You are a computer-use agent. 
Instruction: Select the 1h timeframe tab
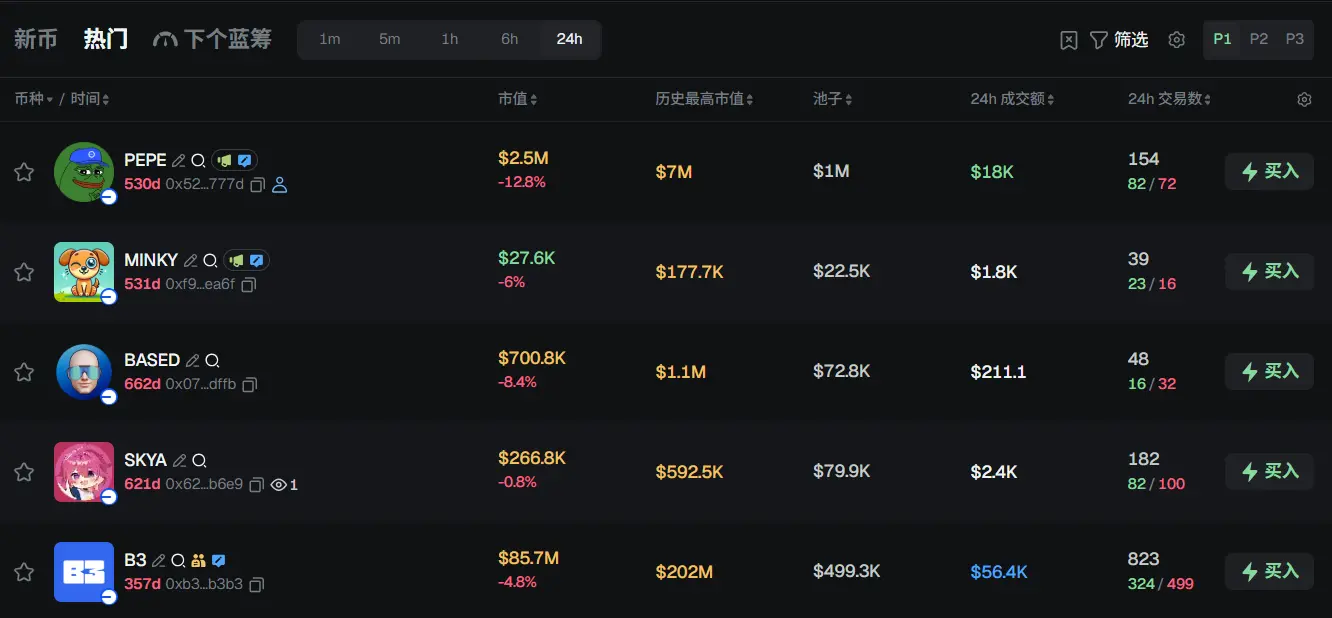tap(450, 39)
